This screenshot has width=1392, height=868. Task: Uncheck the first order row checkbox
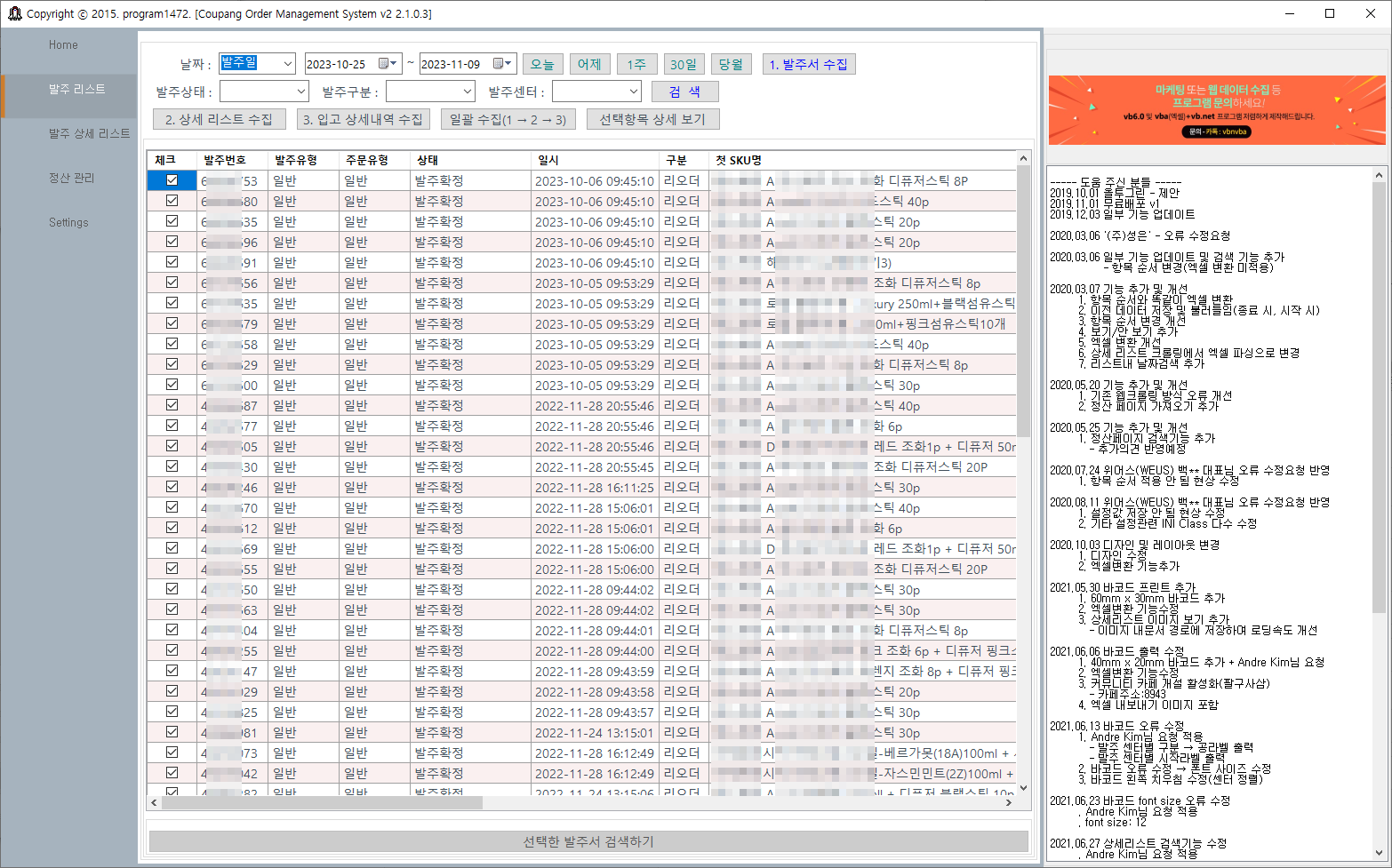point(171,179)
